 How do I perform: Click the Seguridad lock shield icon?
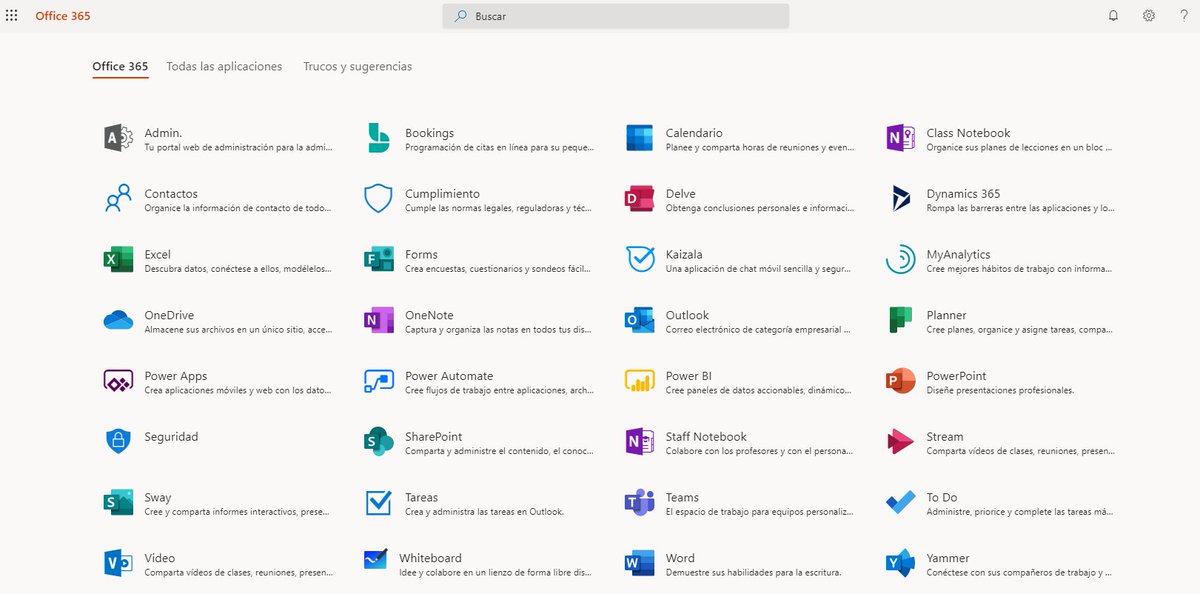point(118,442)
